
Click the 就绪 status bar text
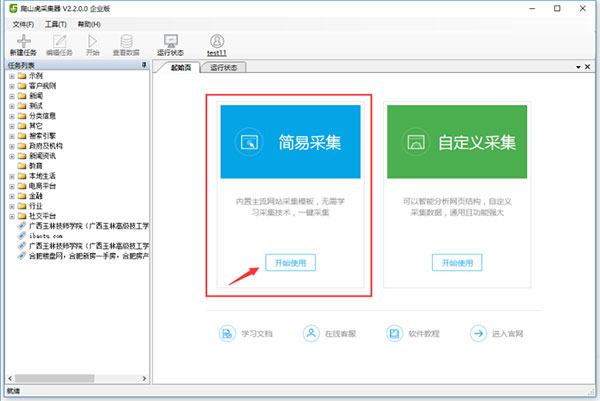click(13, 391)
